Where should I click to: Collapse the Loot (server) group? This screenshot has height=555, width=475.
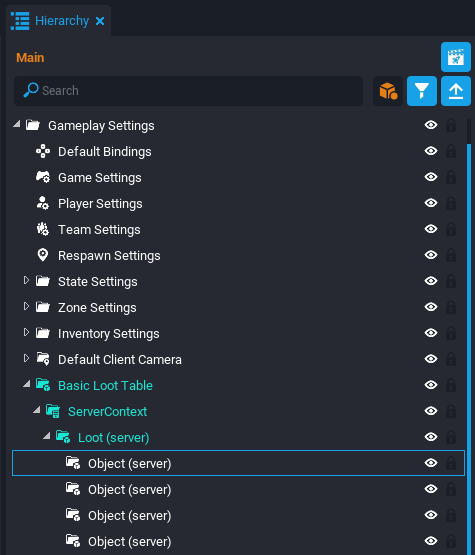click(x=46, y=436)
